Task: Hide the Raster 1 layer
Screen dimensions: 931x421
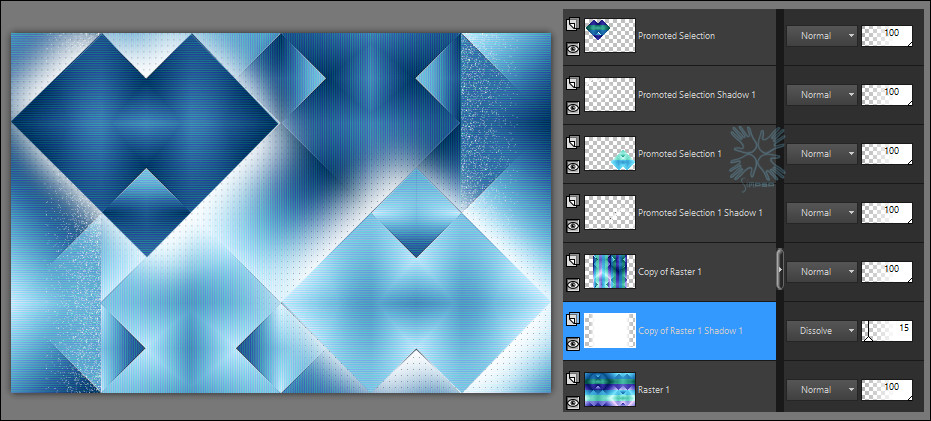Action: coord(573,401)
